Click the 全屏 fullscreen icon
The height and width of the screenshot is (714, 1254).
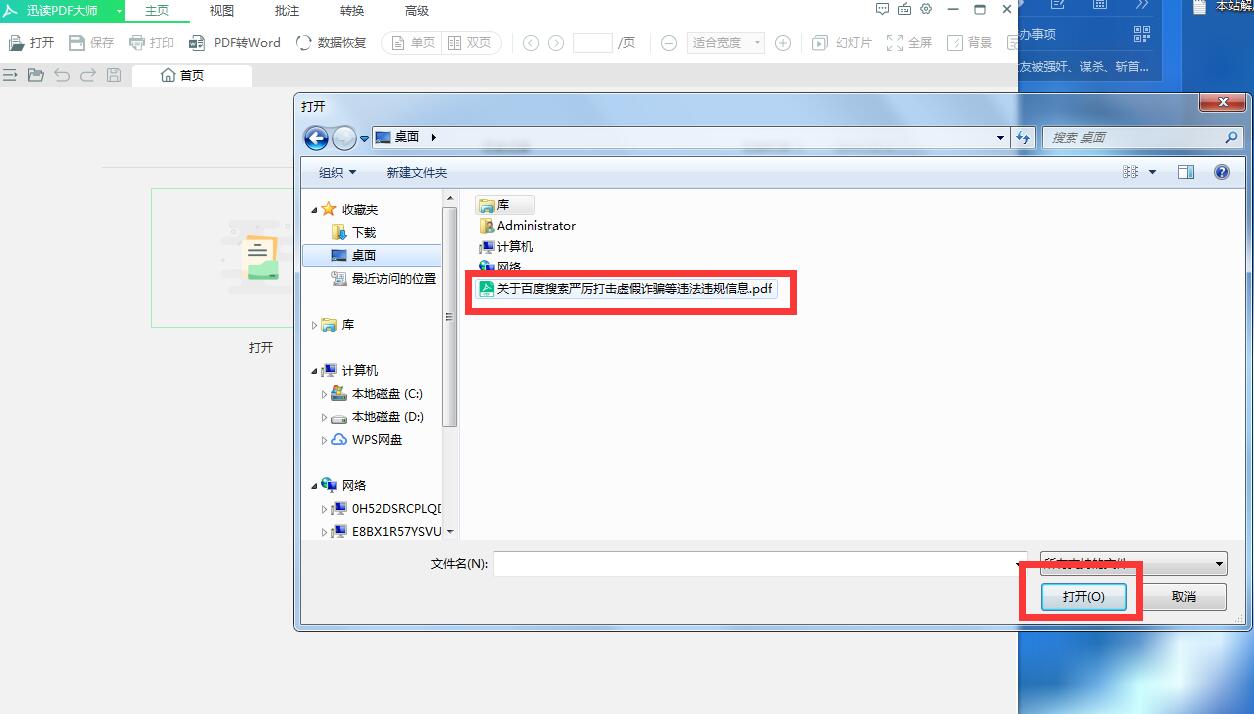coord(895,43)
